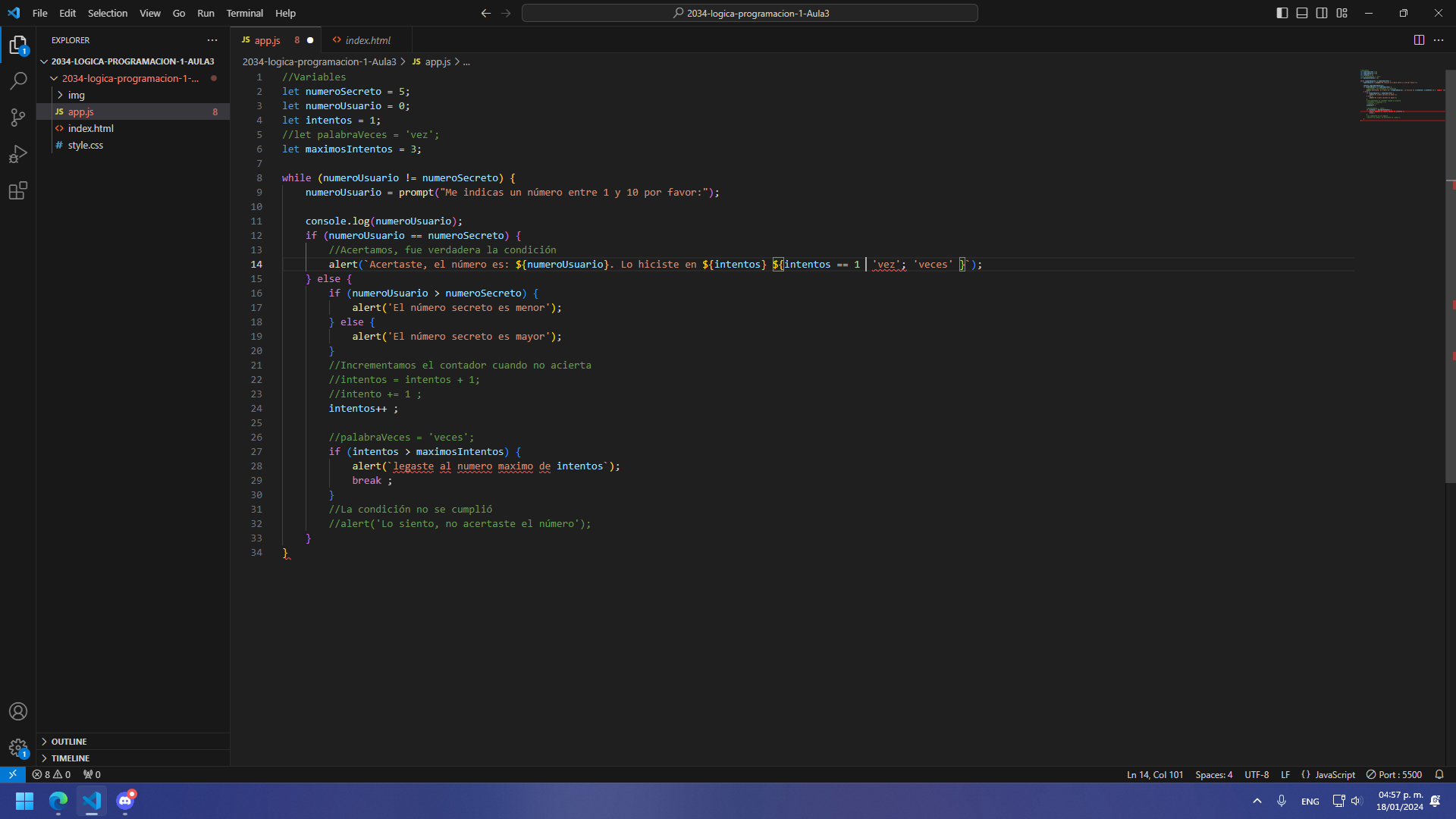Image resolution: width=1456 pixels, height=819 pixels.
Task: Open app.js in the explorer tree
Action: pyautogui.click(x=133, y=111)
